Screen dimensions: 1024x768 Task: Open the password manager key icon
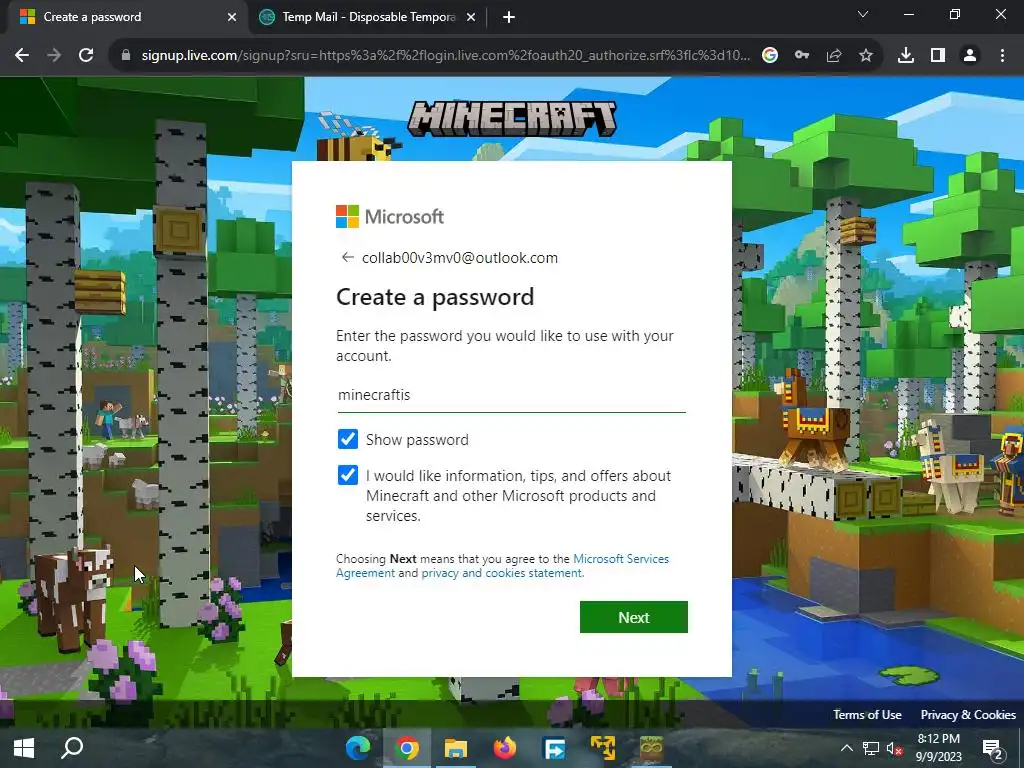(x=802, y=56)
